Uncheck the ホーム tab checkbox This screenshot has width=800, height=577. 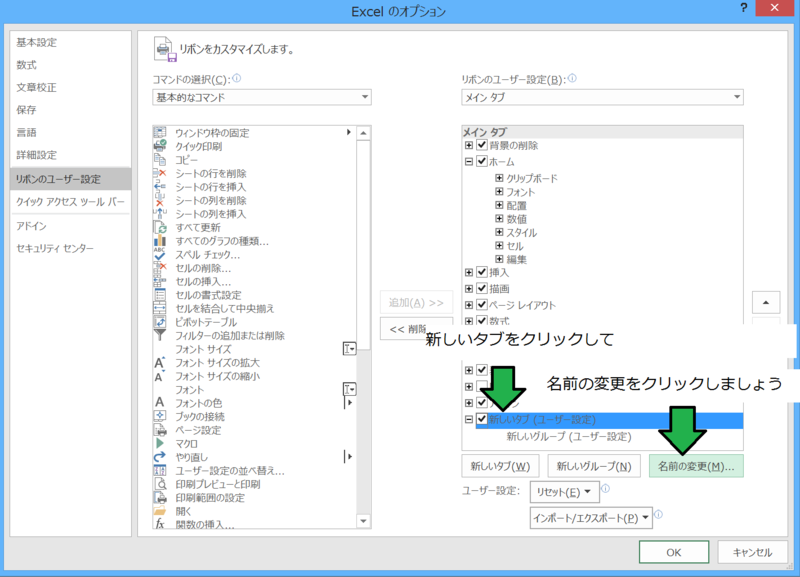coord(482,161)
